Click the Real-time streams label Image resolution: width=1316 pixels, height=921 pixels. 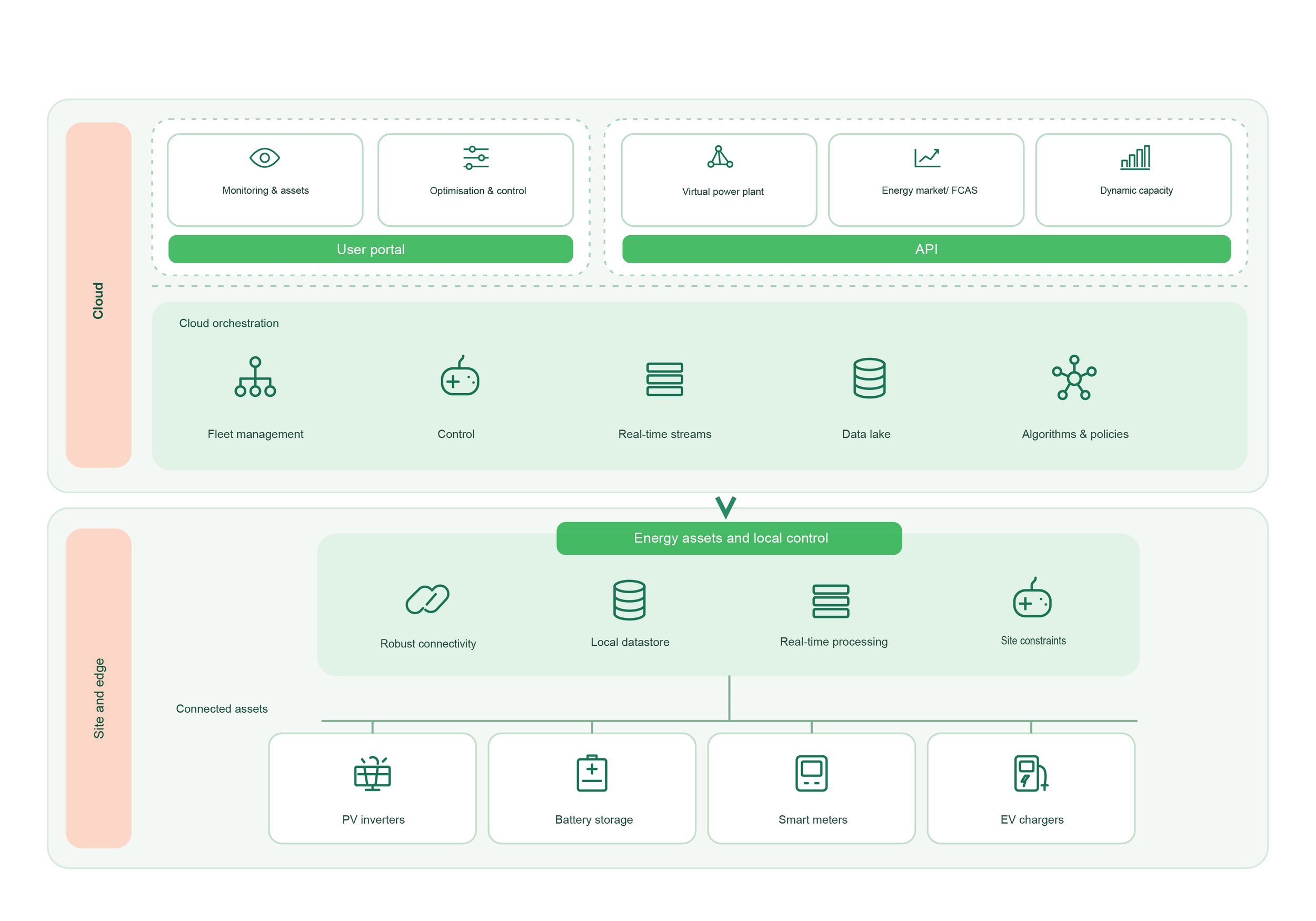coord(664,434)
